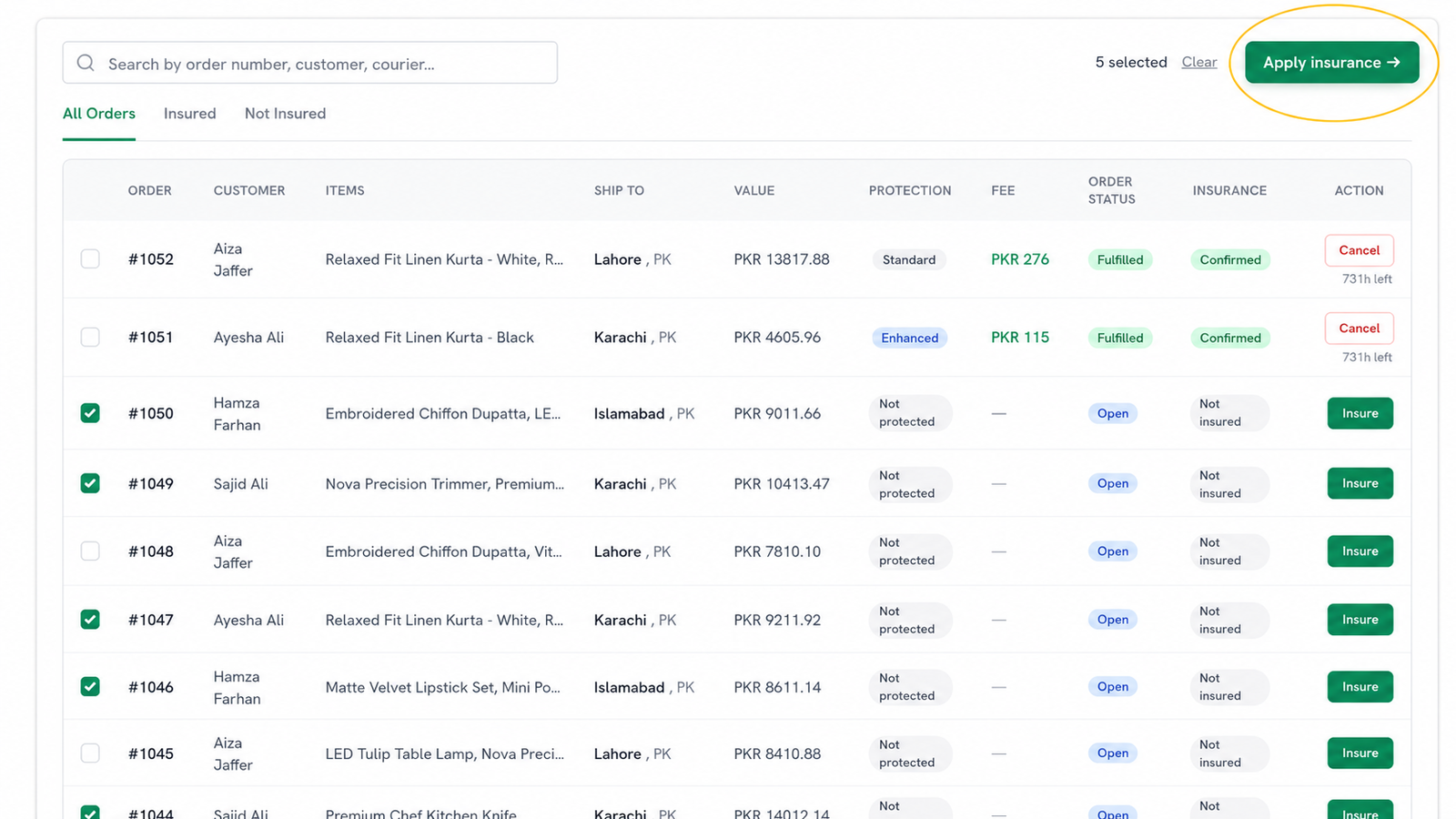Select order #1051 checkbox
Image resolution: width=1456 pixels, height=819 pixels.
pyautogui.click(x=90, y=337)
